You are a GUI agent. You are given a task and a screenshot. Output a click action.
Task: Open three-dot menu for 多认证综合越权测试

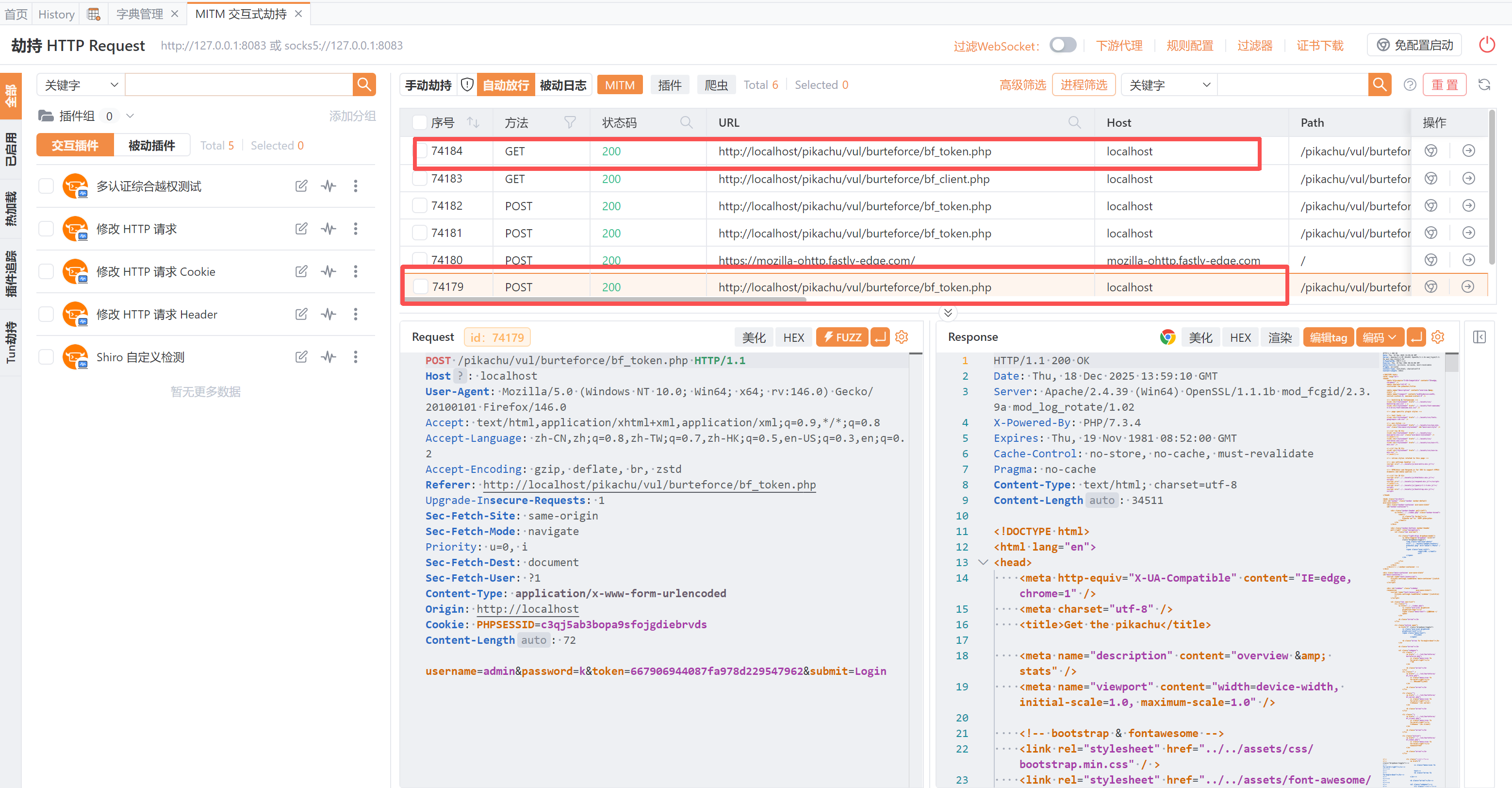click(355, 186)
